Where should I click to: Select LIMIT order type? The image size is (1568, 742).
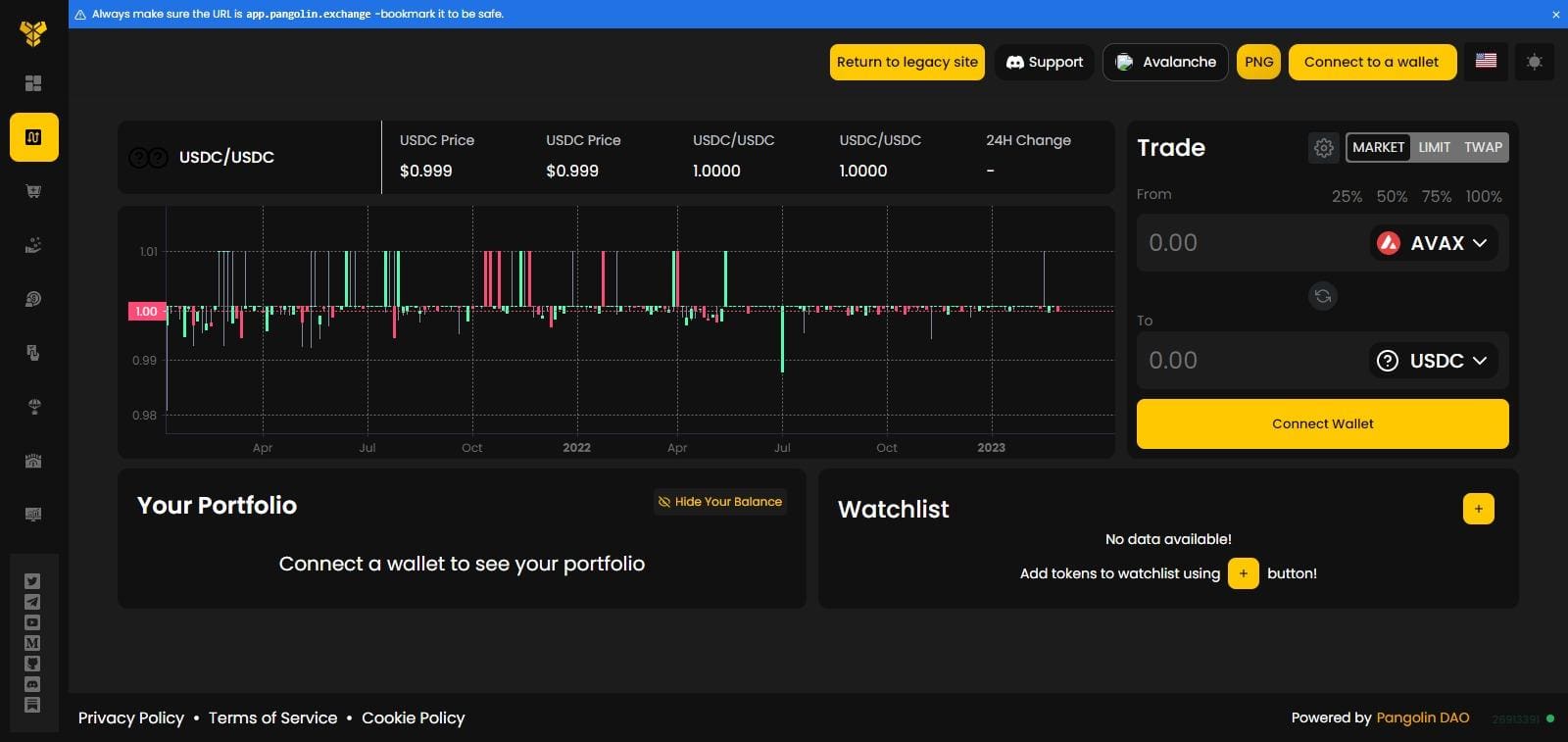[1434, 147]
